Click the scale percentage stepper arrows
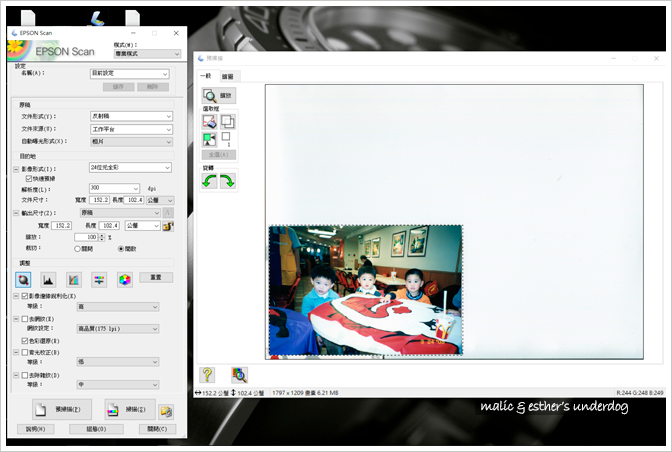The image size is (672, 452). point(102,237)
